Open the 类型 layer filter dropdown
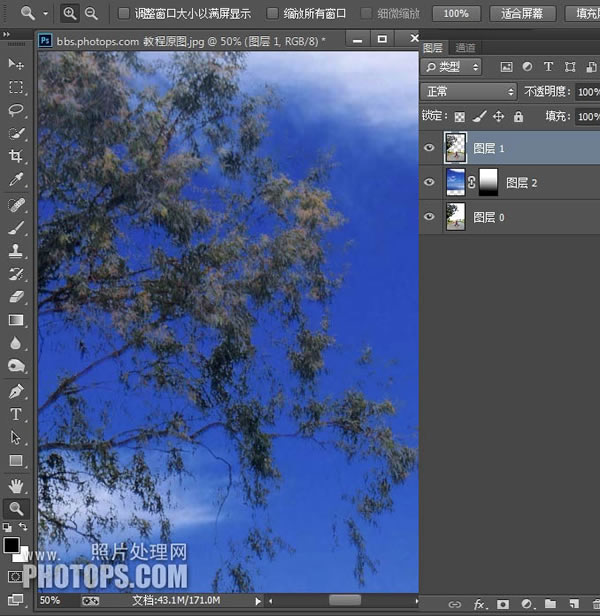This screenshot has width=600, height=616. click(x=451, y=67)
